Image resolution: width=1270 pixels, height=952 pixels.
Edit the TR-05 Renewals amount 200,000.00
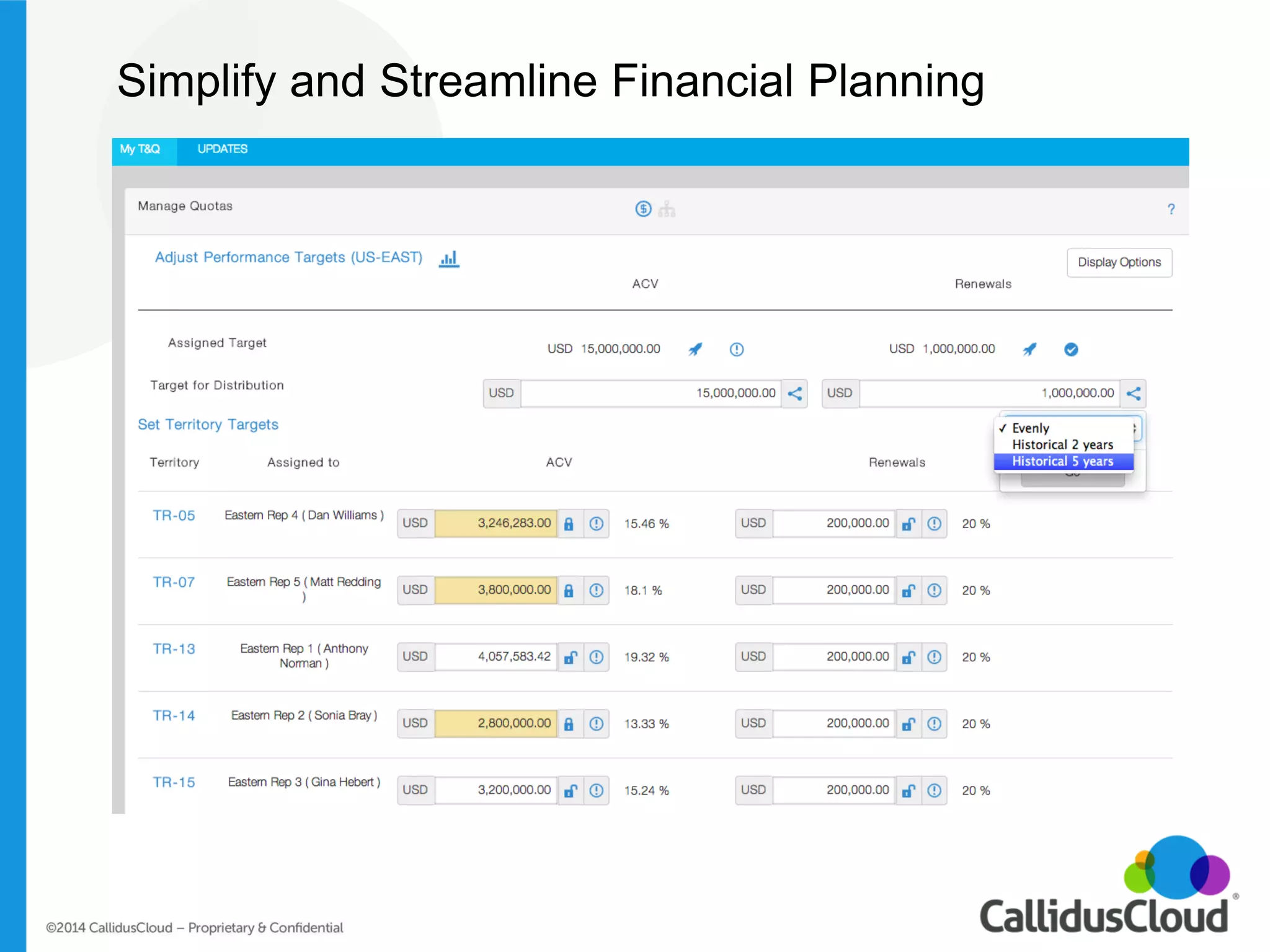834,524
